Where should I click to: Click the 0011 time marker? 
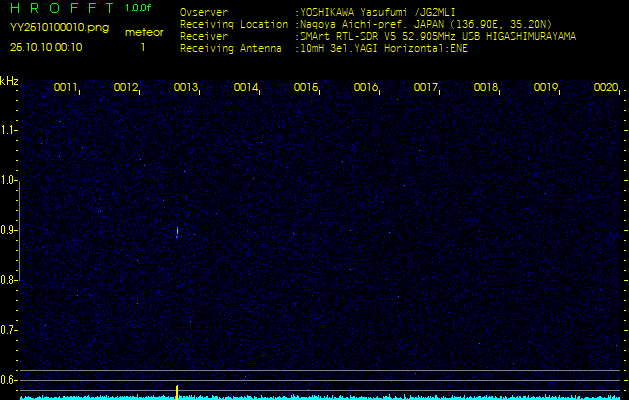click(x=66, y=88)
